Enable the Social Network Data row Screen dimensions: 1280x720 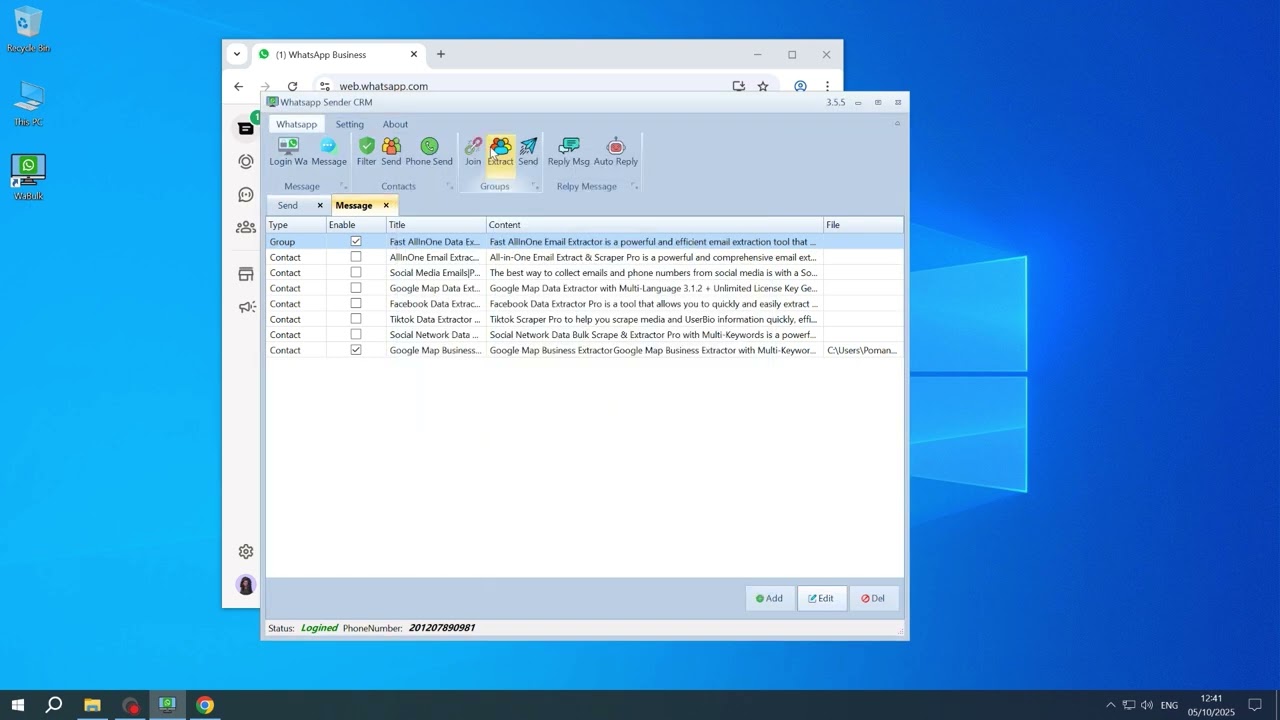356,335
